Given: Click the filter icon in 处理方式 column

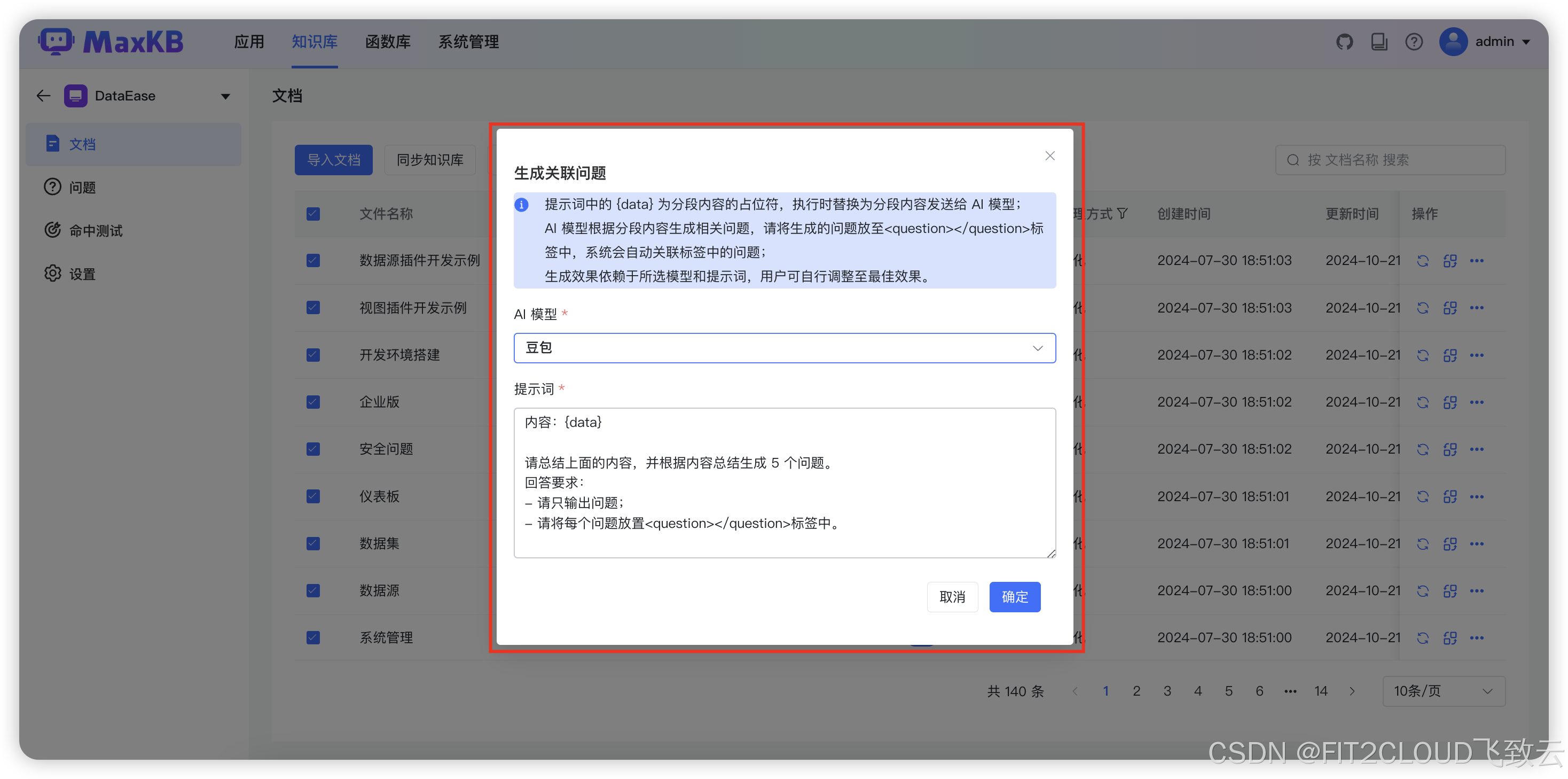Looking at the screenshot, I should pyautogui.click(x=1123, y=214).
